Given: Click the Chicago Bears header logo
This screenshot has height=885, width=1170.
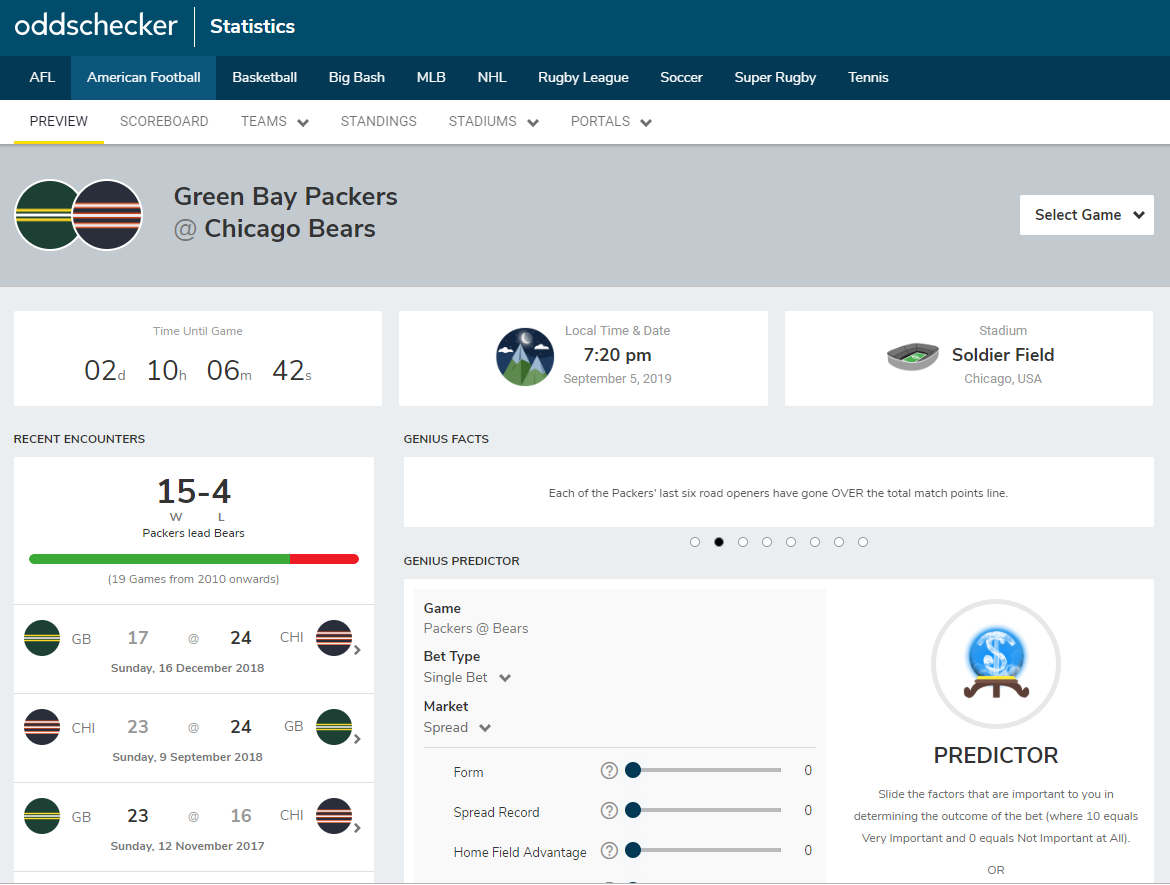Looking at the screenshot, I should [109, 215].
